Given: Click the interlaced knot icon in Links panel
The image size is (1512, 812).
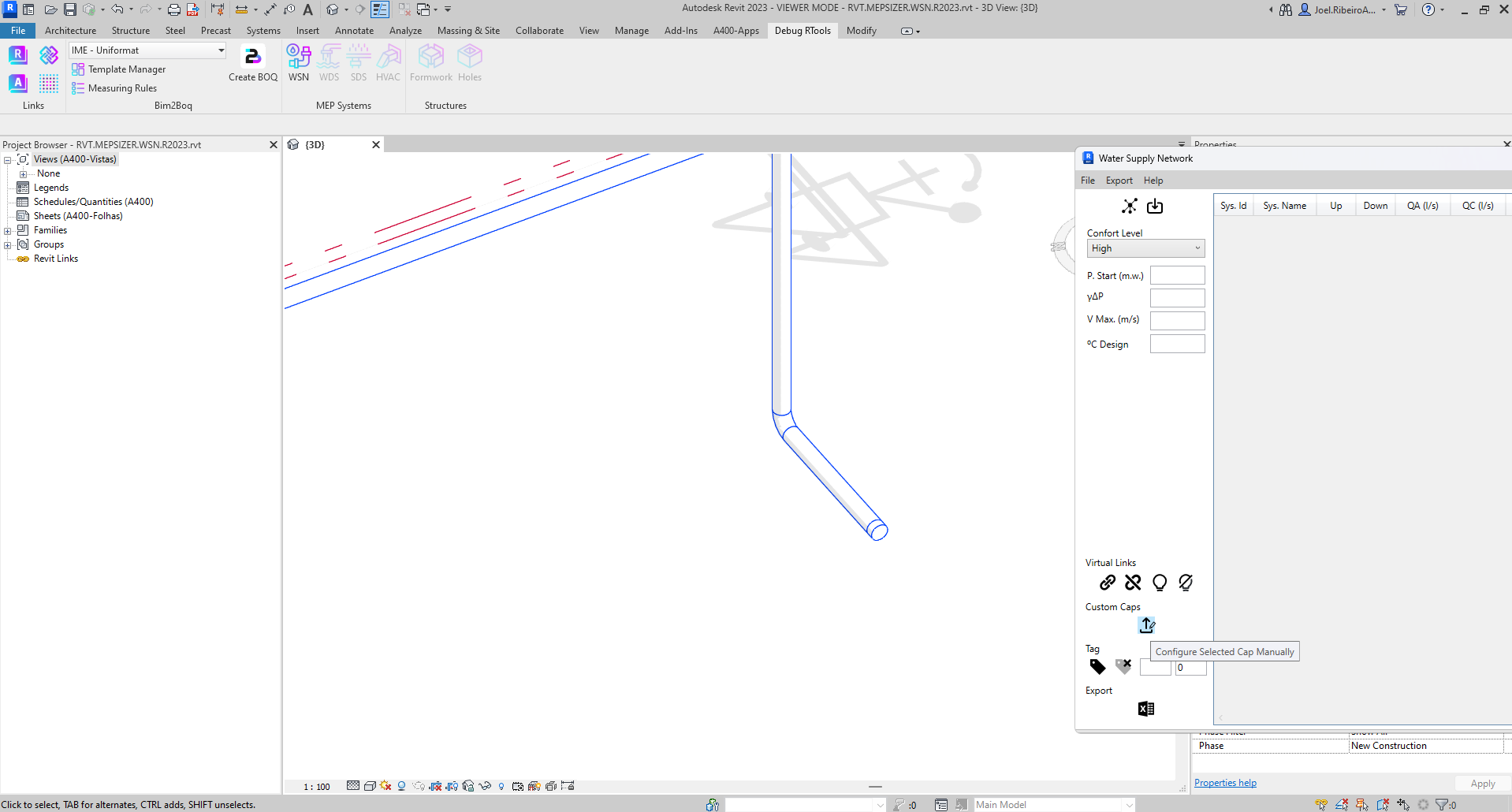Looking at the screenshot, I should click(x=49, y=55).
